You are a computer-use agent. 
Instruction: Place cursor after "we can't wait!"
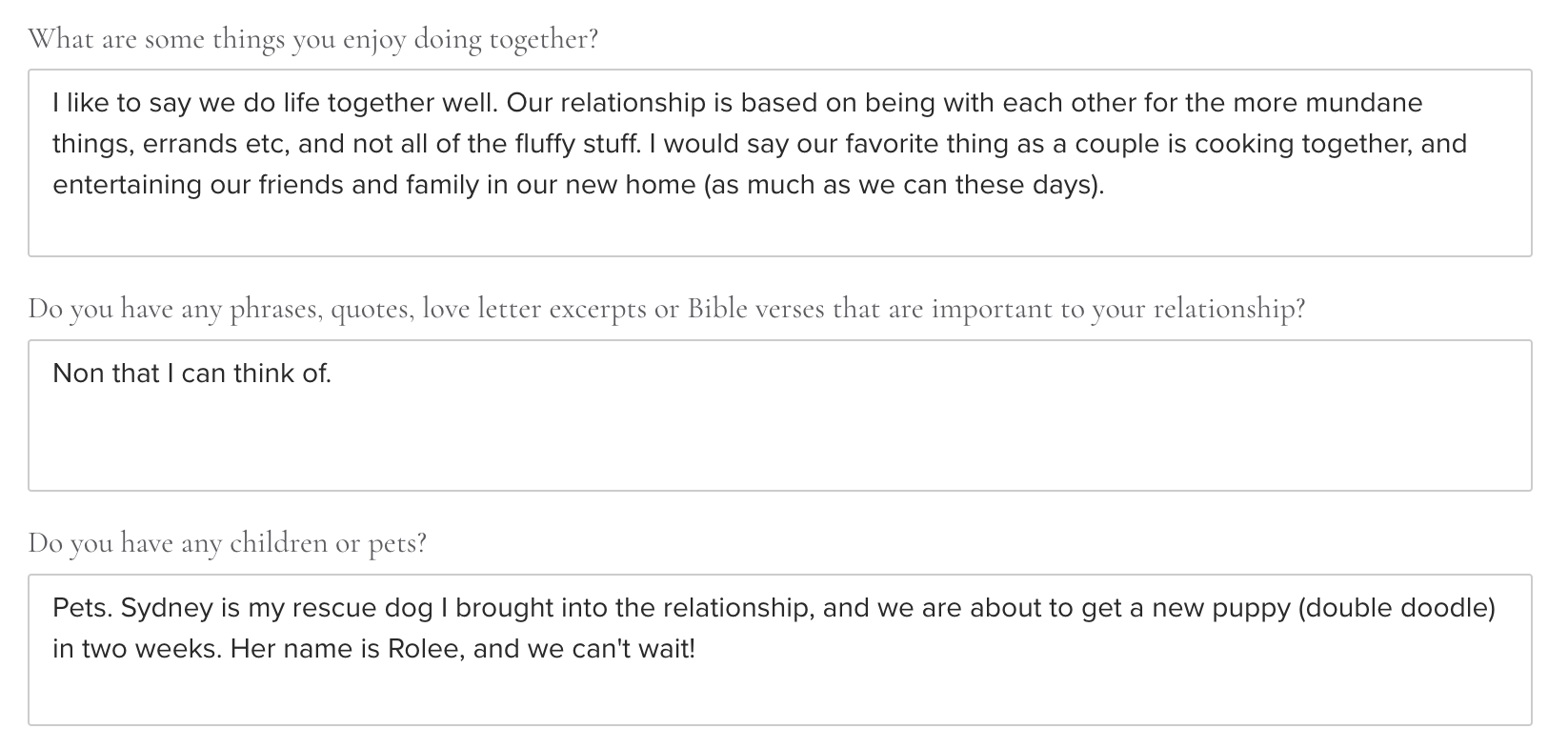coord(697,649)
